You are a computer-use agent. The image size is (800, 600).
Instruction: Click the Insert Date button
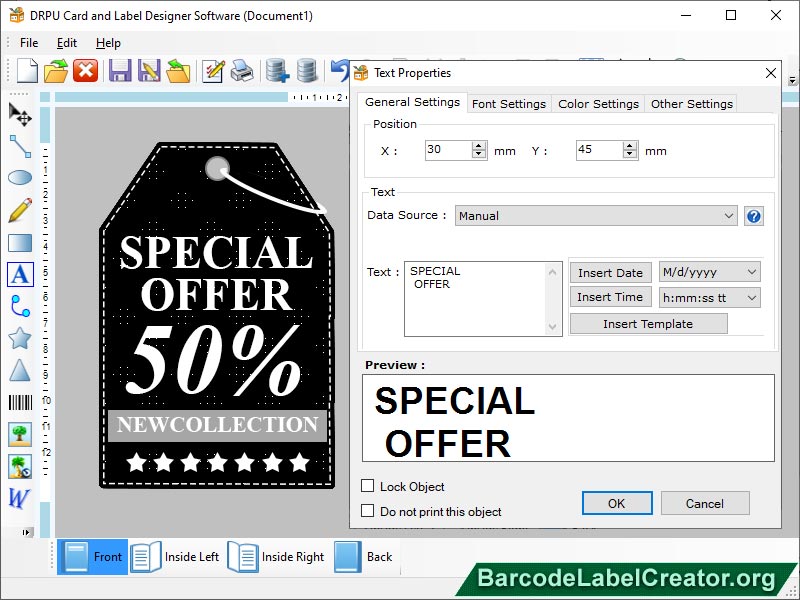tap(610, 273)
